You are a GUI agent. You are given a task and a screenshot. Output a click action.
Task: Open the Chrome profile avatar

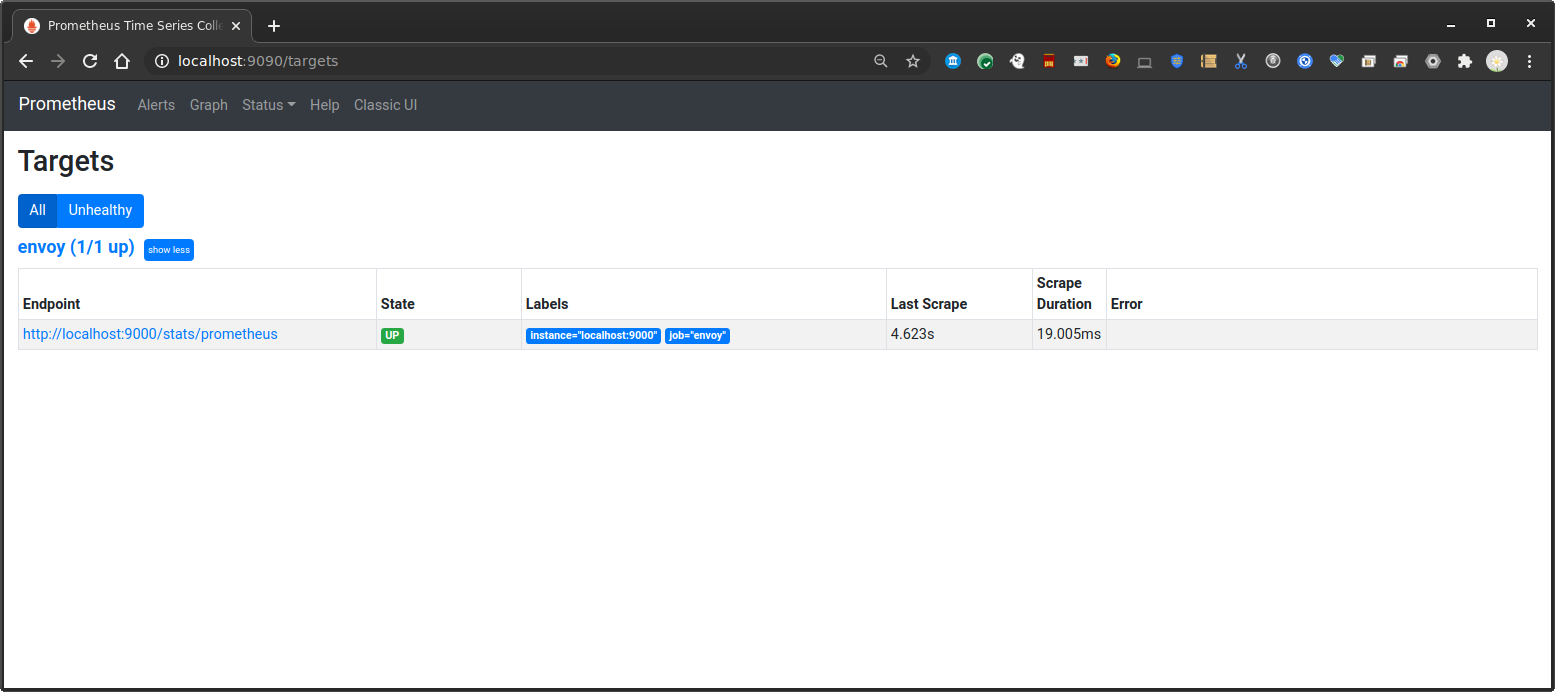pyautogui.click(x=1497, y=61)
